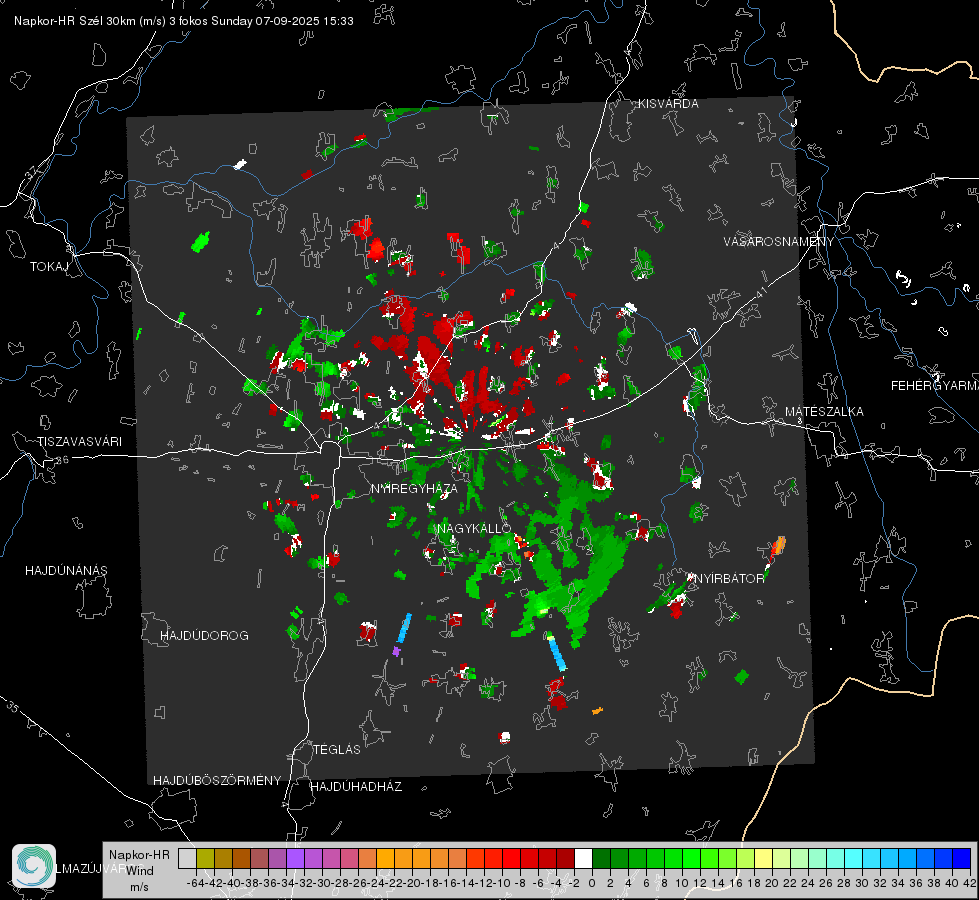Click road number 37 near the top-left river
This screenshot has height=900, width=979.
32,172
